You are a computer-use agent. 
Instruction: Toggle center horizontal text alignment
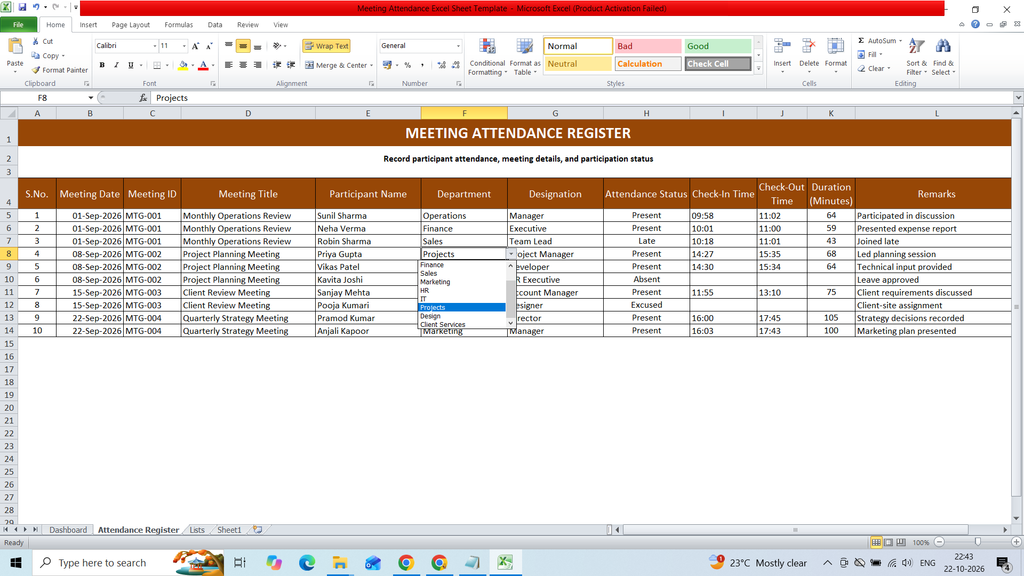pos(243,65)
